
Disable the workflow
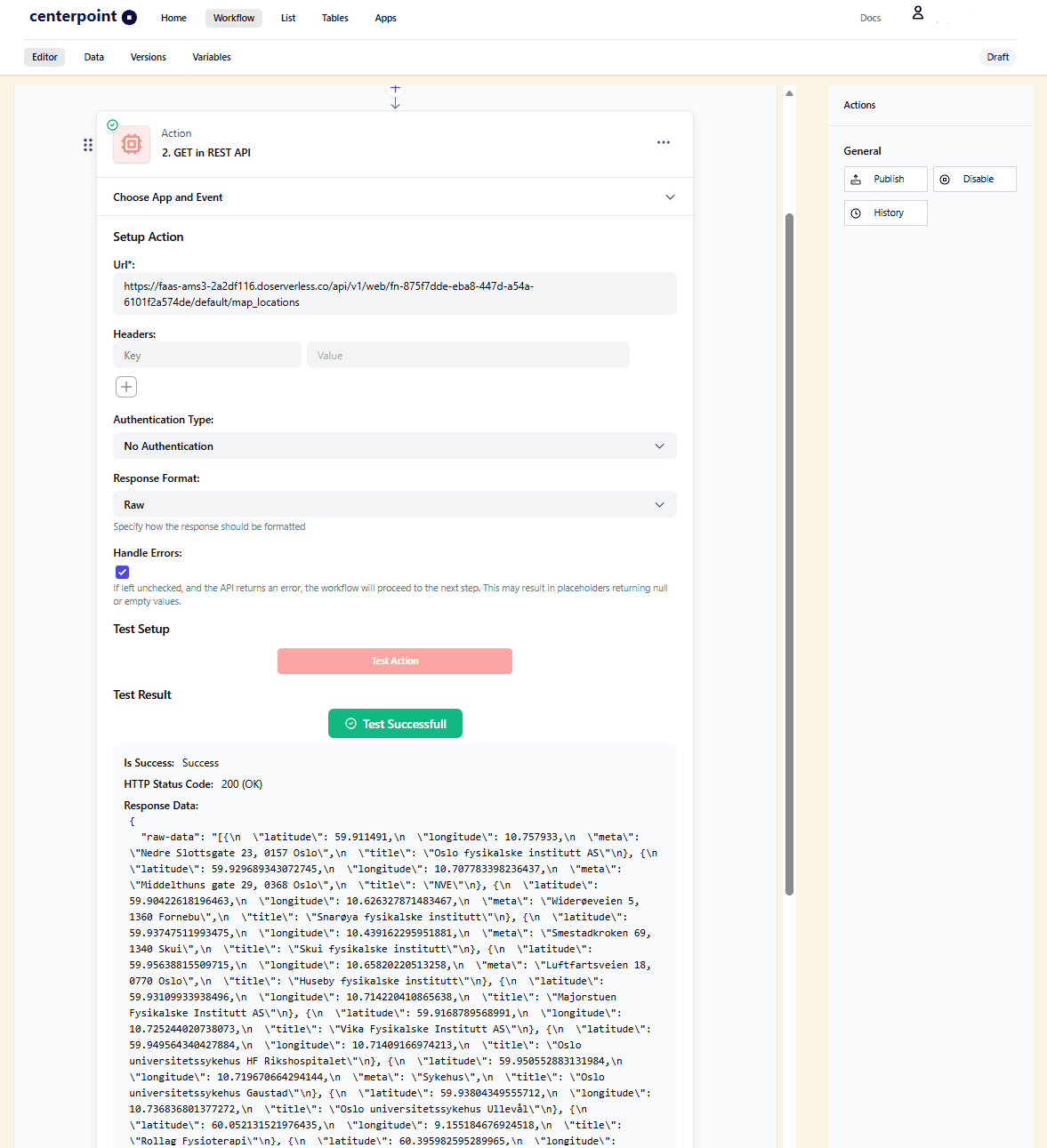975,179
